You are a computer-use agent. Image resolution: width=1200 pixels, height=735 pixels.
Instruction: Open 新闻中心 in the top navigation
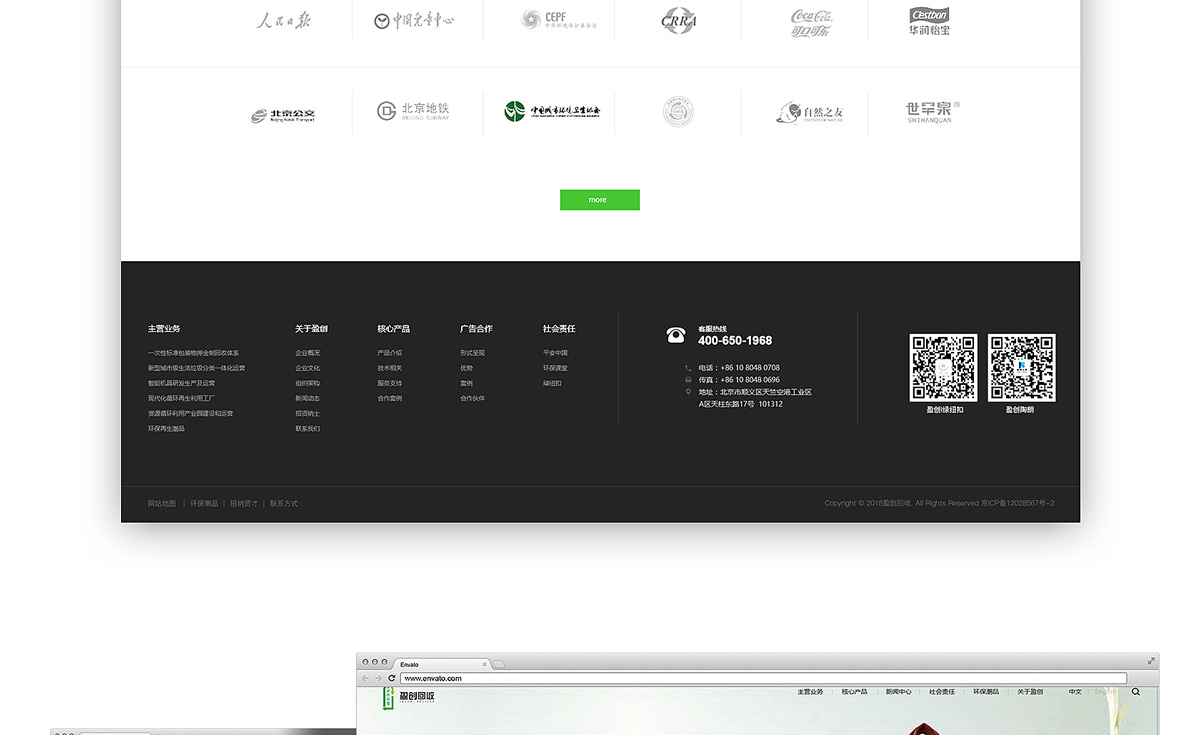pos(898,692)
